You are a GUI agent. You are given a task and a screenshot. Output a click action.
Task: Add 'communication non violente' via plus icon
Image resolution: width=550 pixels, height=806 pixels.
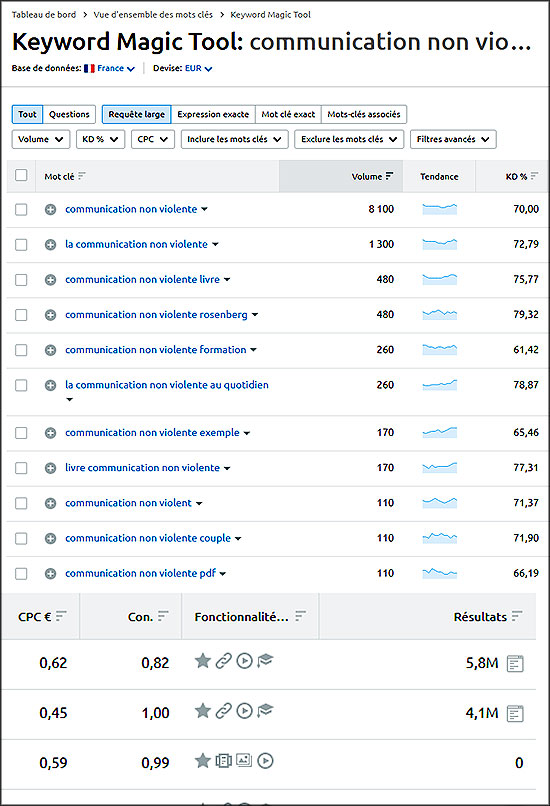point(50,209)
